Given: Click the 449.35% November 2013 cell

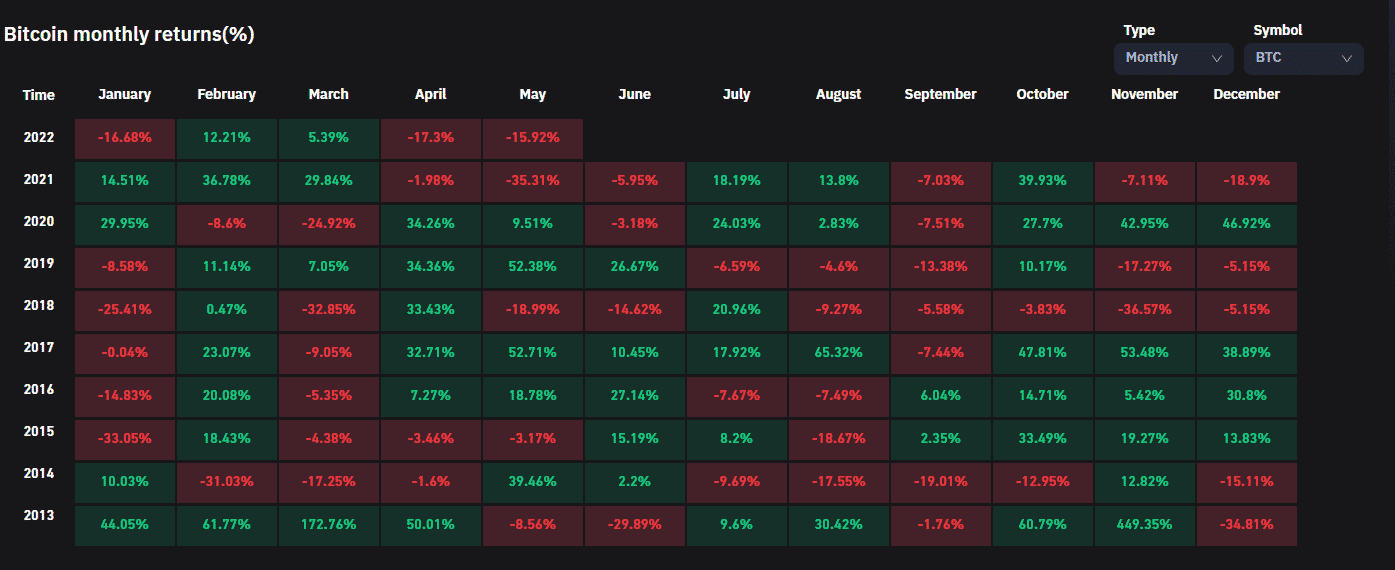Looking at the screenshot, I should [1144, 524].
